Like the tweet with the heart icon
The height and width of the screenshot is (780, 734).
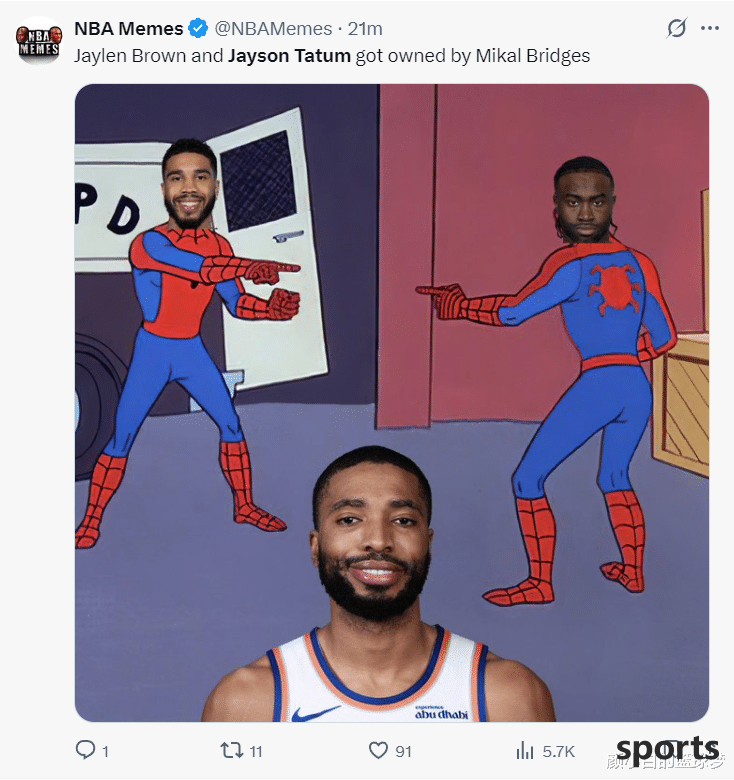click(x=378, y=750)
